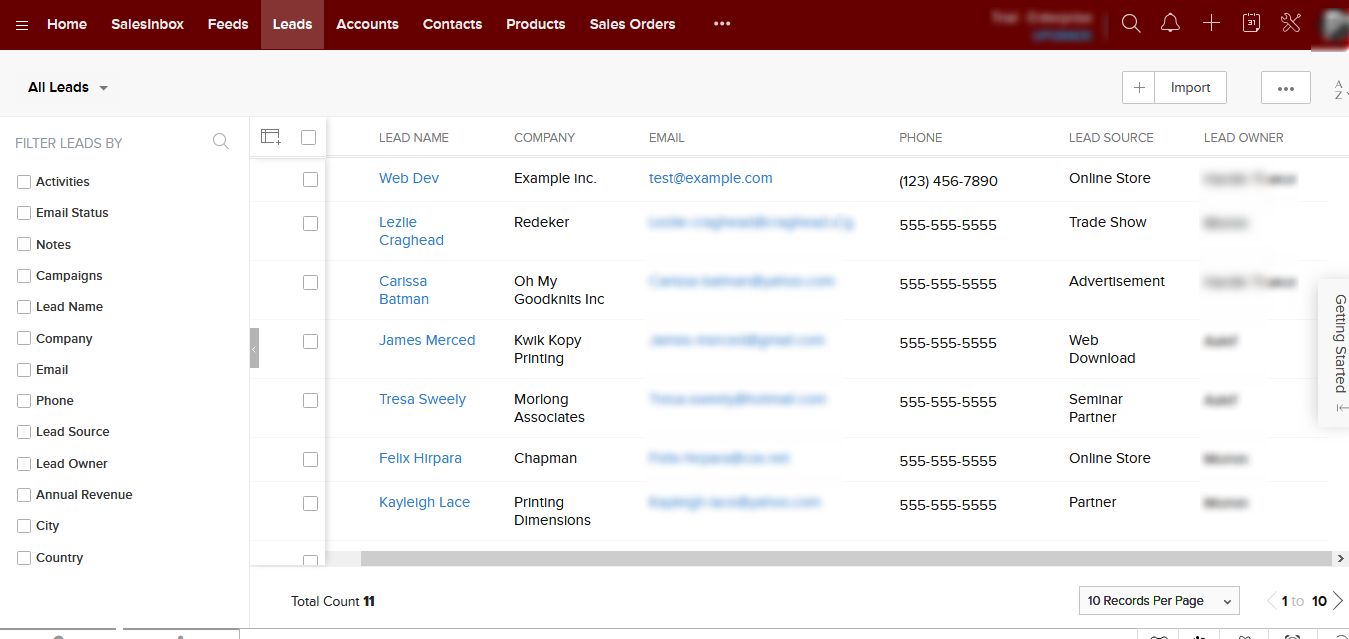This screenshot has height=639, width=1349.
Task: Open the Tresa Sweely lead link
Action: coord(422,399)
